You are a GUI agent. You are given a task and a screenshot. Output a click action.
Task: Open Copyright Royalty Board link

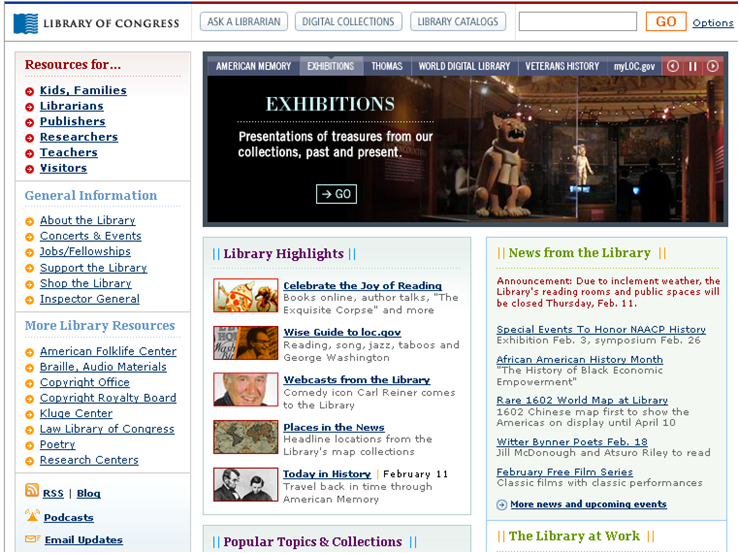[108, 398]
